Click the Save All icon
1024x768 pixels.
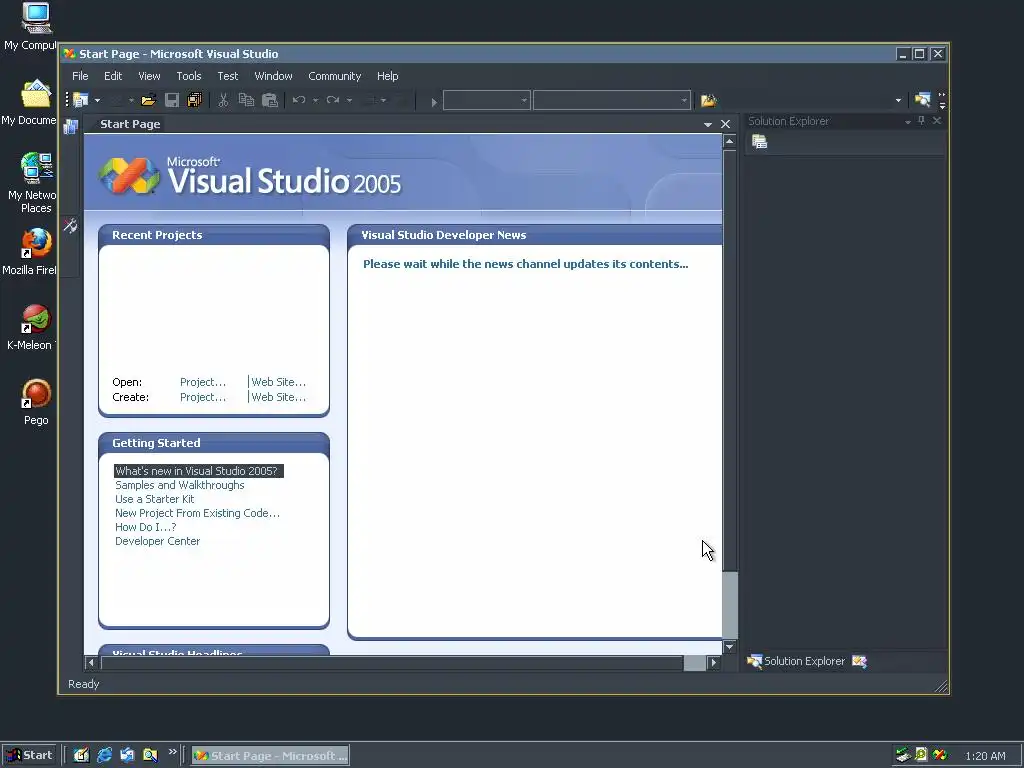coord(195,100)
